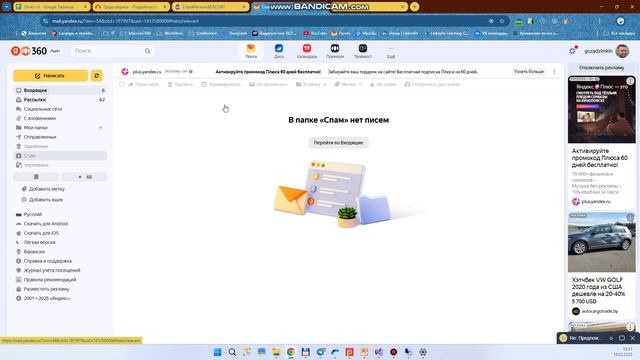Click Перейти во Входящие button
Image resolution: width=640 pixels, height=360 pixels.
pos(338,142)
